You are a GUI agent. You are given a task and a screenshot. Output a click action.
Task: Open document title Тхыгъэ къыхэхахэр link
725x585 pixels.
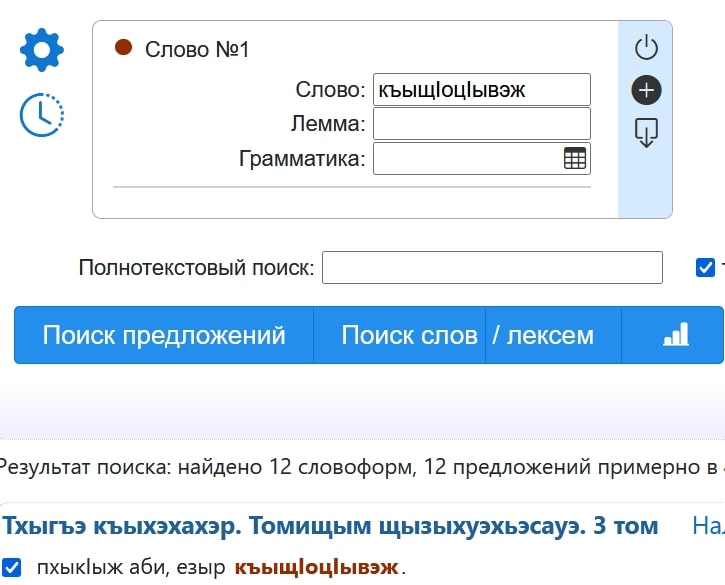[330, 525]
